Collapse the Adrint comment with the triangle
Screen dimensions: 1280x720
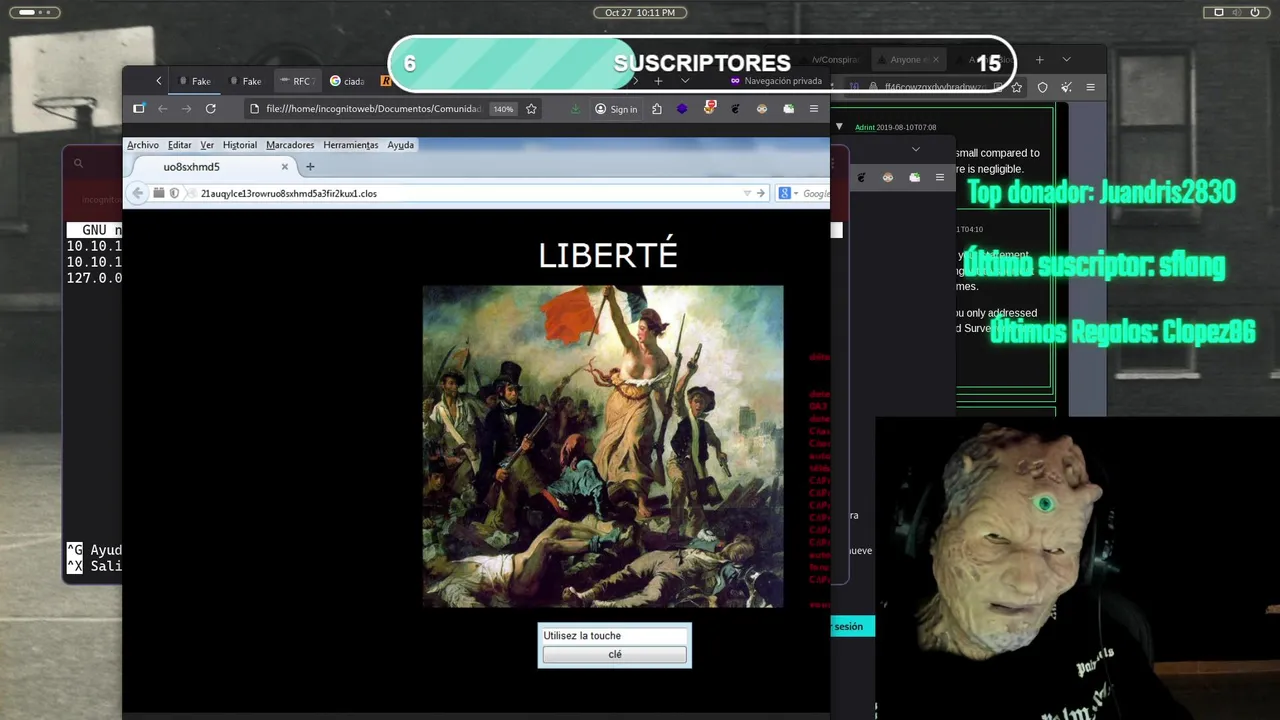click(x=839, y=127)
